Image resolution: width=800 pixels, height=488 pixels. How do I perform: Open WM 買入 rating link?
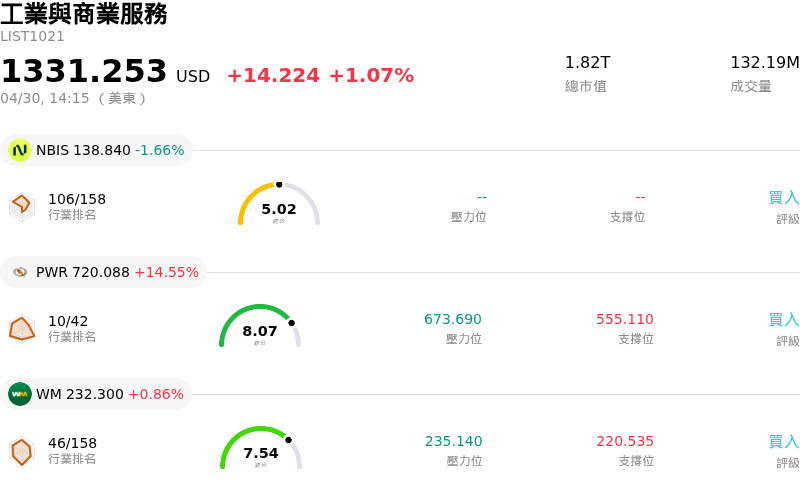point(783,442)
